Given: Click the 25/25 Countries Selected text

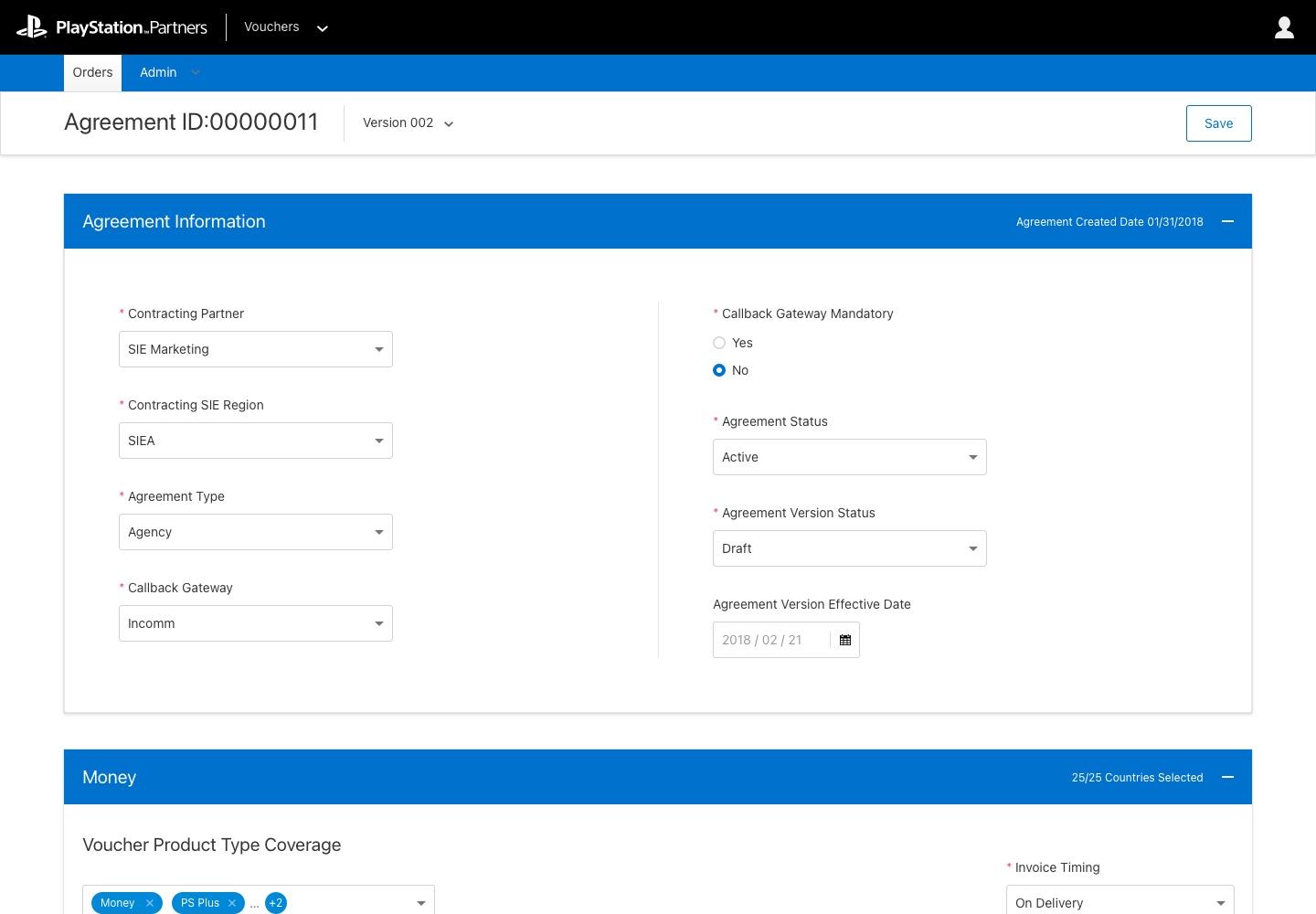Looking at the screenshot, I should (1137, 778).
